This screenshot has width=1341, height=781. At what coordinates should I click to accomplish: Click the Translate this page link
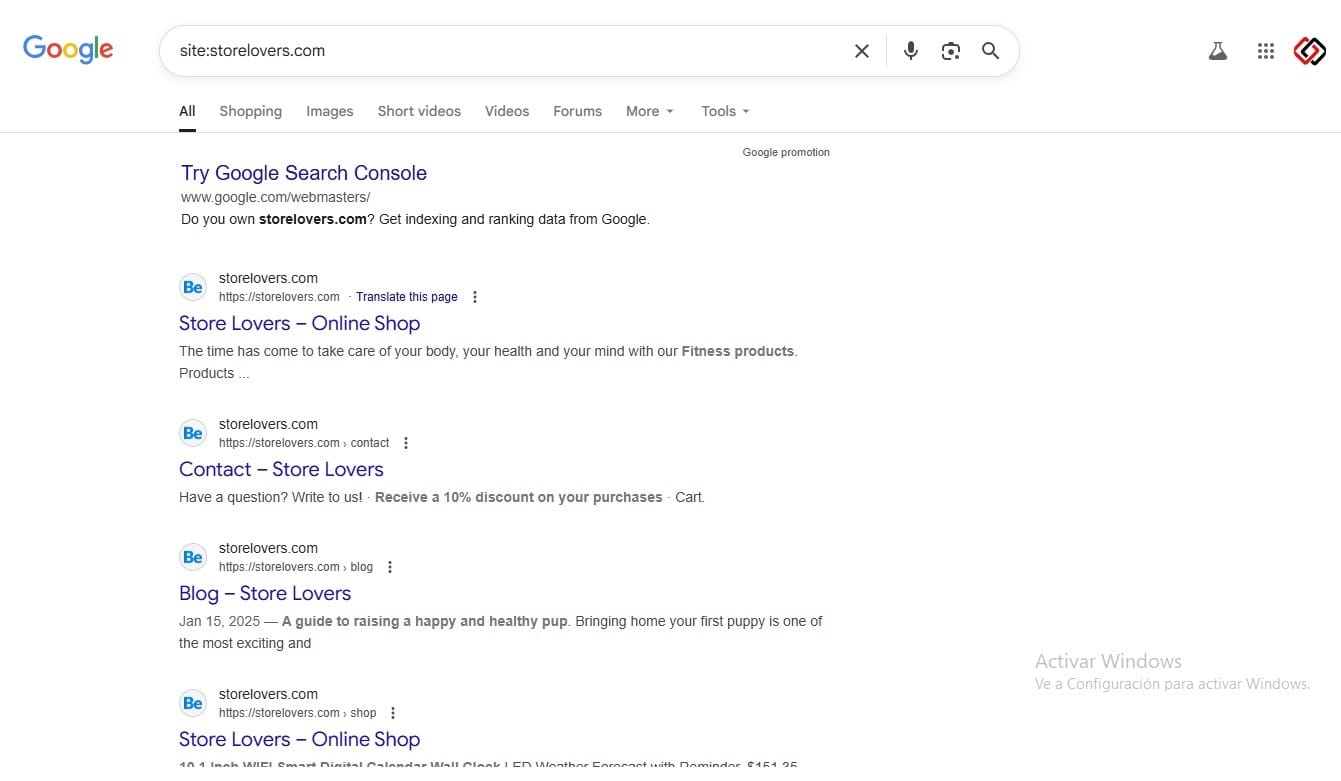pyautogui.click(x=406, y=297)
